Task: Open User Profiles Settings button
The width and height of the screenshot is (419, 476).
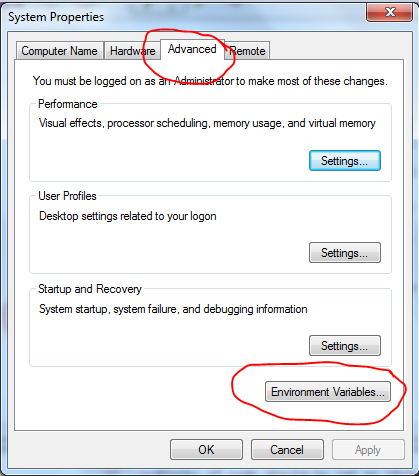Action: (x=345, y=253)
